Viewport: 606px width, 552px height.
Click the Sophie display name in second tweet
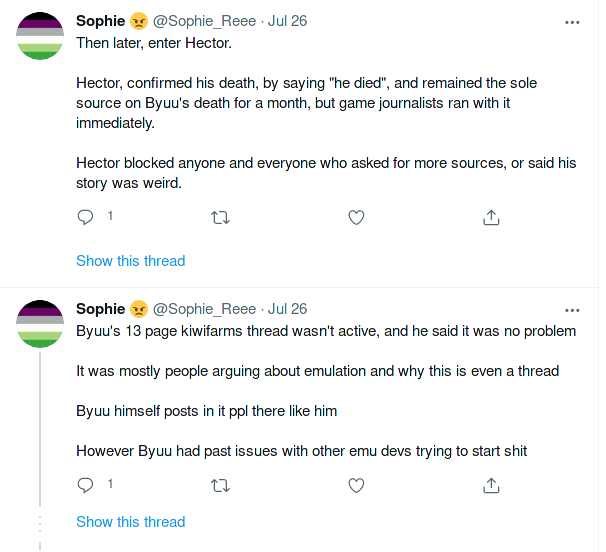(100, 309)
